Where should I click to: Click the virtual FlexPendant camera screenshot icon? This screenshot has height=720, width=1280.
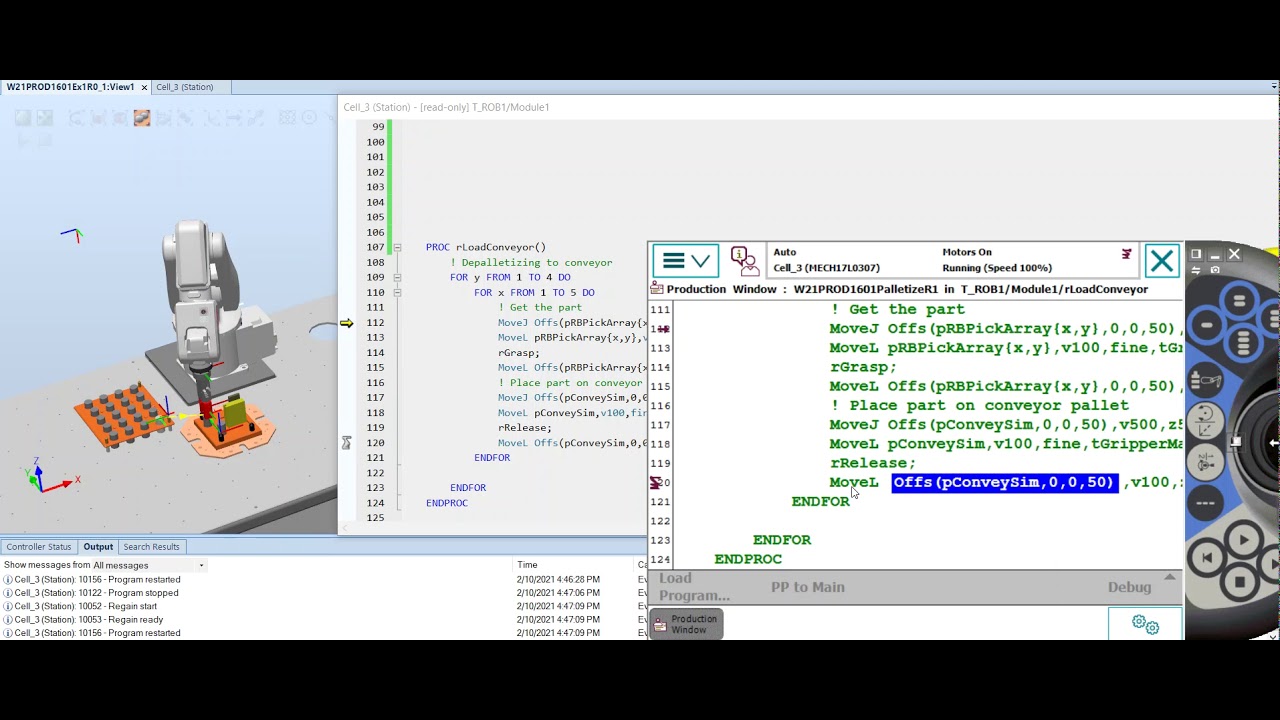tap(1216, 269)
